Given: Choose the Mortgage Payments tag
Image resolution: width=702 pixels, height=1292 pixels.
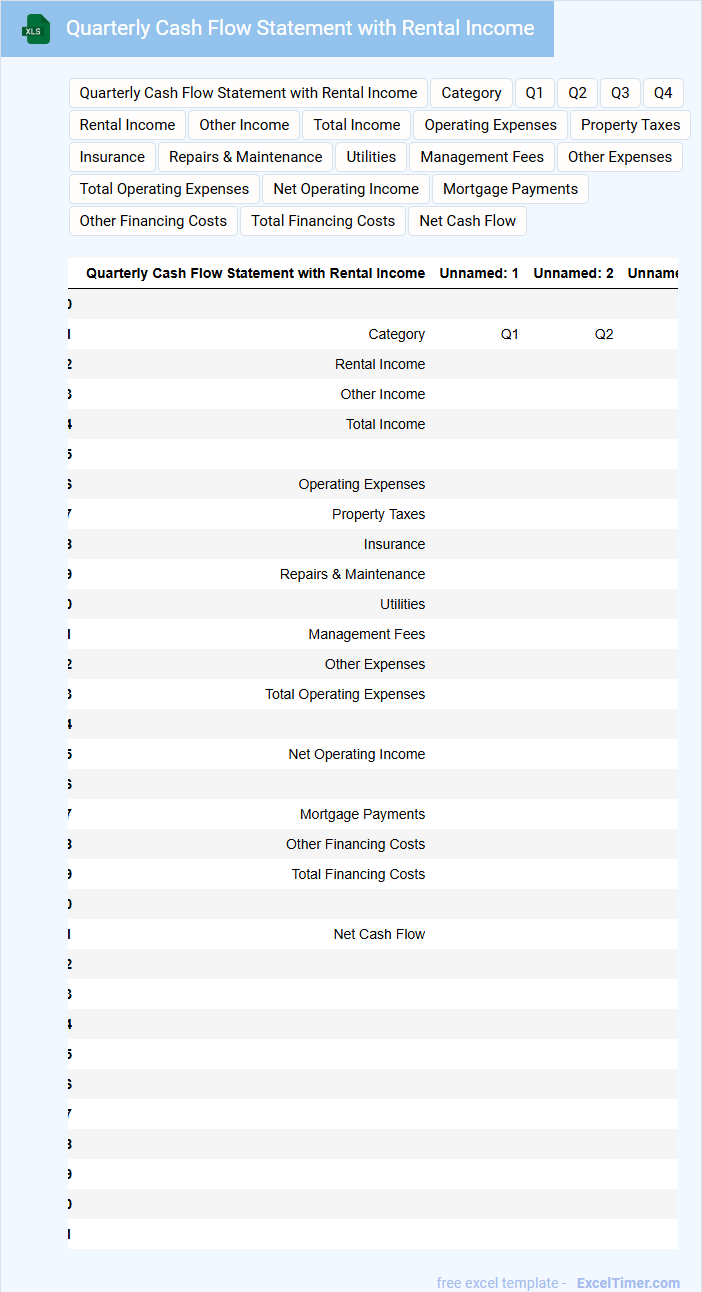Looking at the screenshot, I should [x=510, y=189].
